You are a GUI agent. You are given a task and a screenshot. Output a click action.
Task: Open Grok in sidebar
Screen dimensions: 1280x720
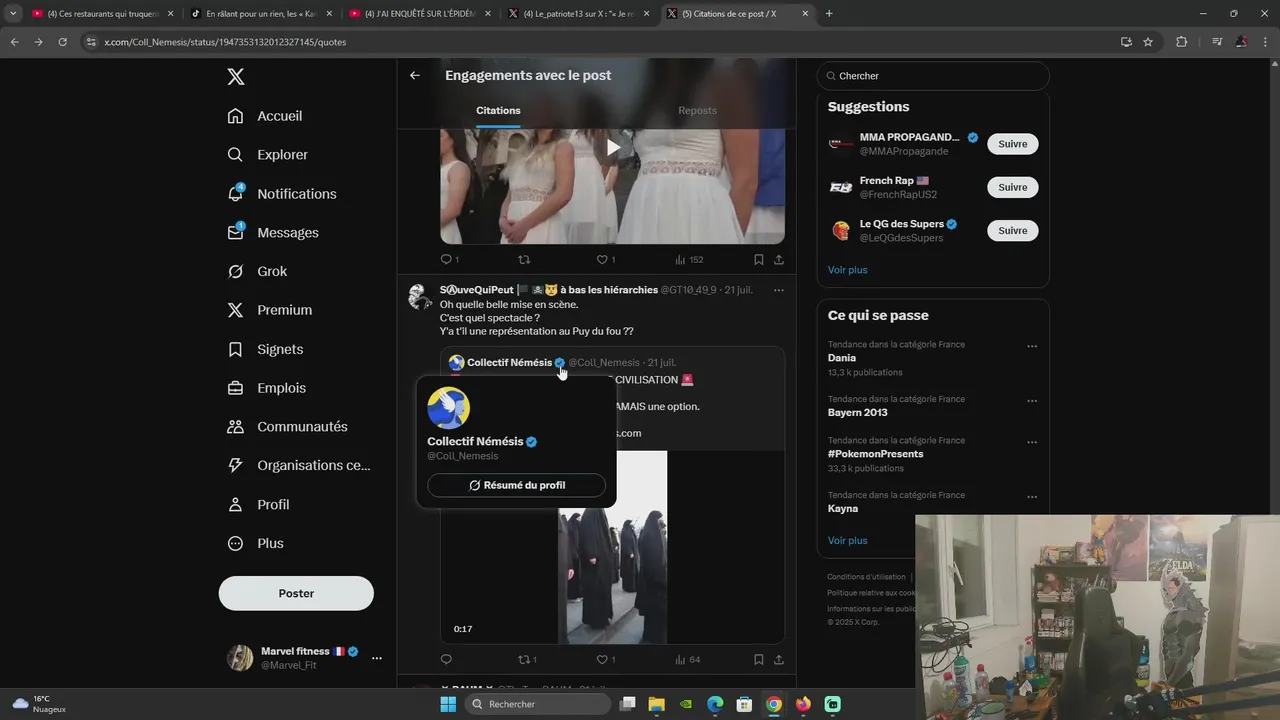[257, 272]
